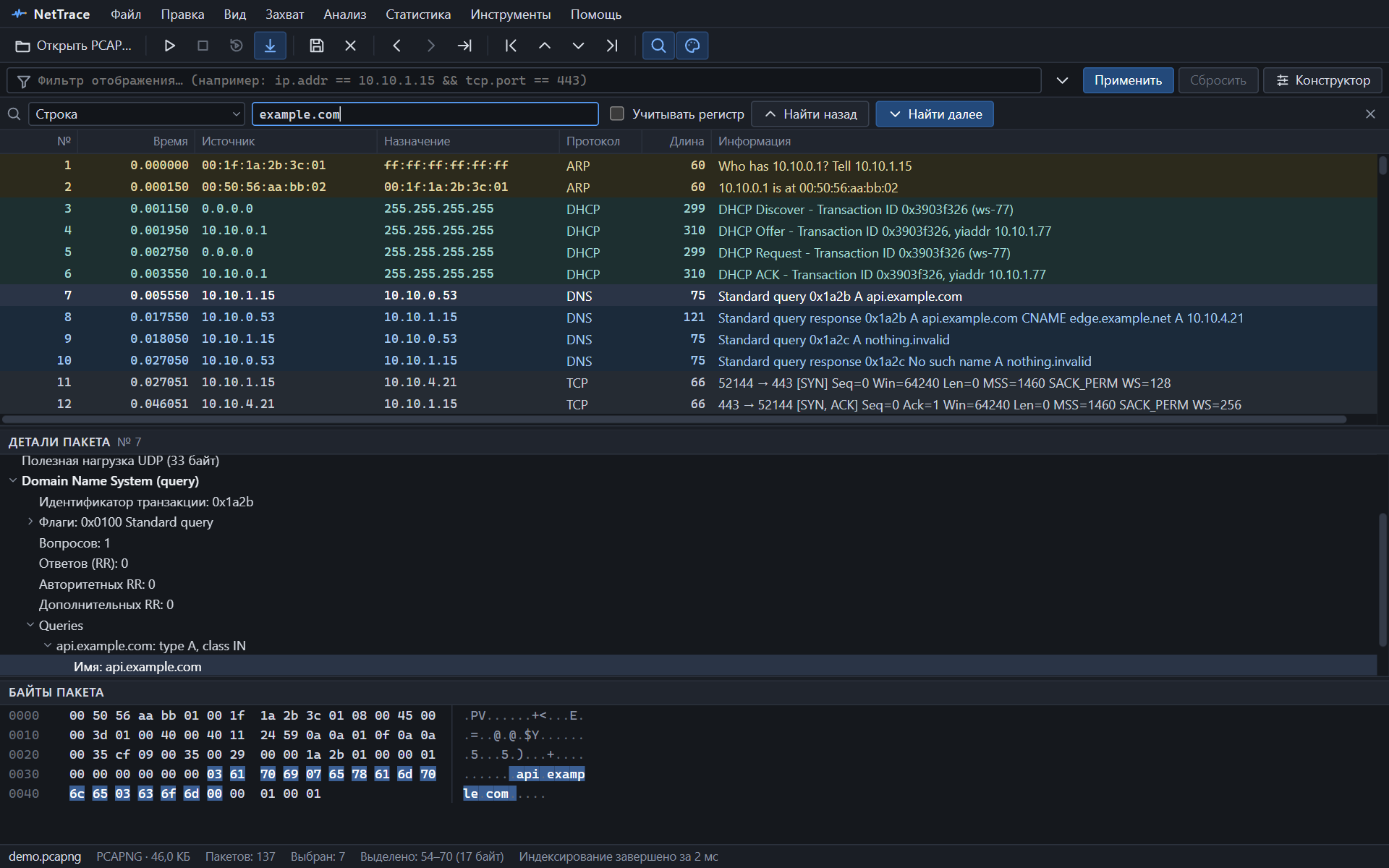Collapse the 'Queries' tree node
1389x868 pixels.
(x=30, y=625)
